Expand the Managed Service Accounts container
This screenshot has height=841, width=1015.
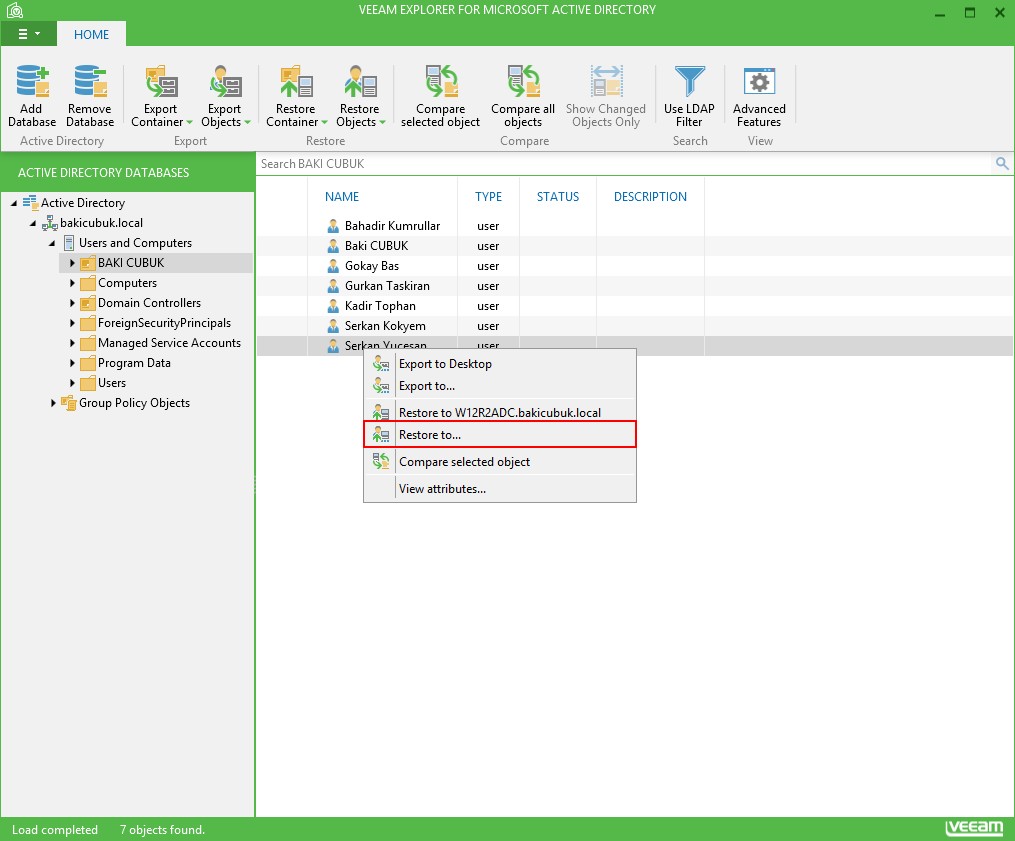(x=72, y=343)
